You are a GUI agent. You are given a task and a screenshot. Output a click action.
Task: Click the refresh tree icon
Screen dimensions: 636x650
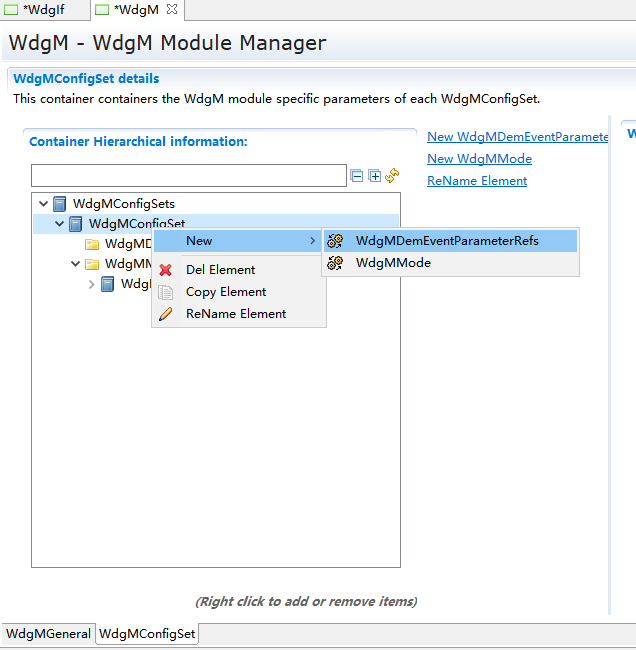(392, 176)
